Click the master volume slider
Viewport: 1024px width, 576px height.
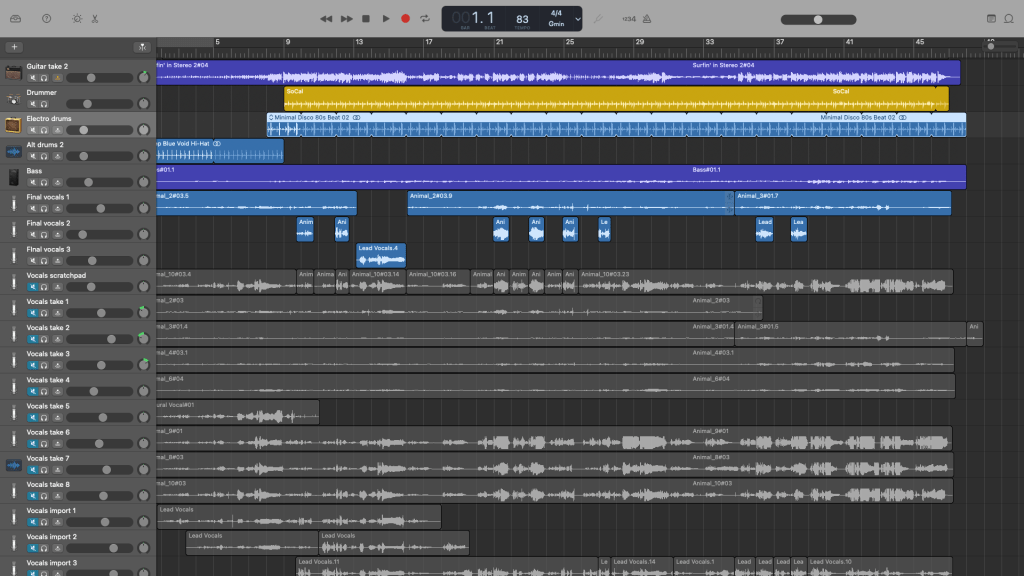tap(818, 19)
